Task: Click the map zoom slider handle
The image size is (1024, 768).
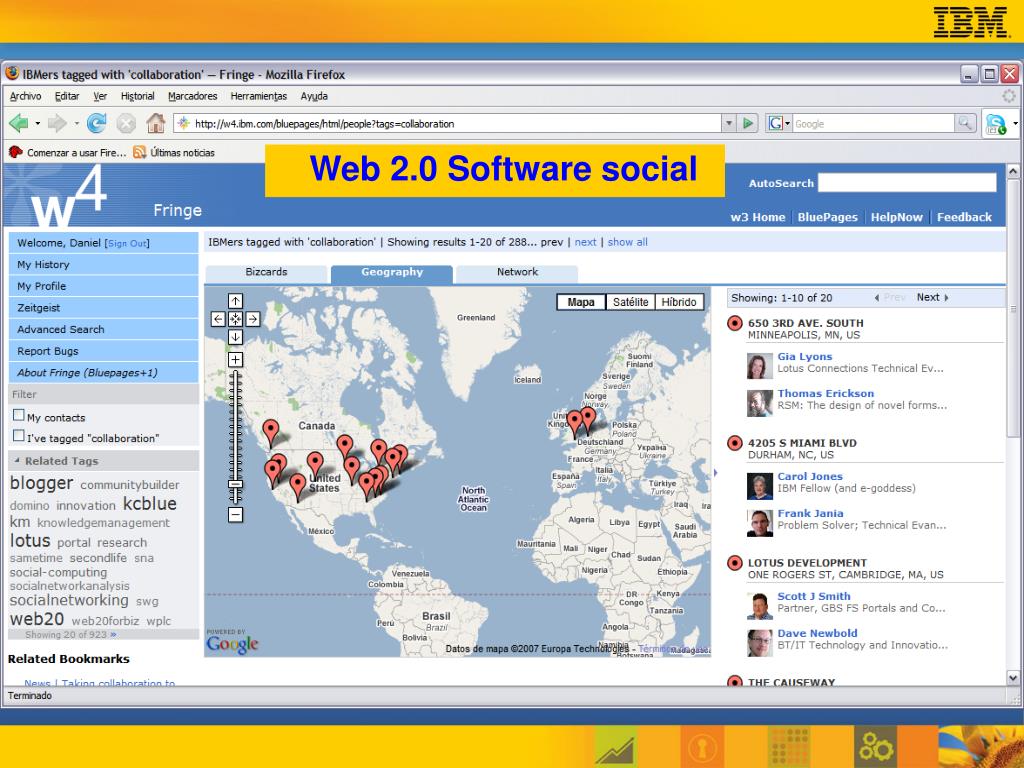Action: click(x=236, y=484)
